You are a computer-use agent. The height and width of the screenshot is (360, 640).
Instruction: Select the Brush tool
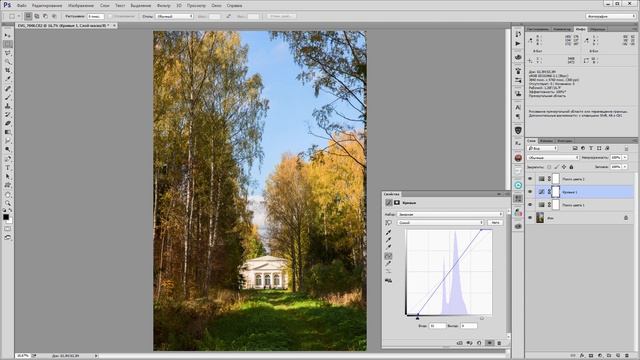[x=8, y=97]
